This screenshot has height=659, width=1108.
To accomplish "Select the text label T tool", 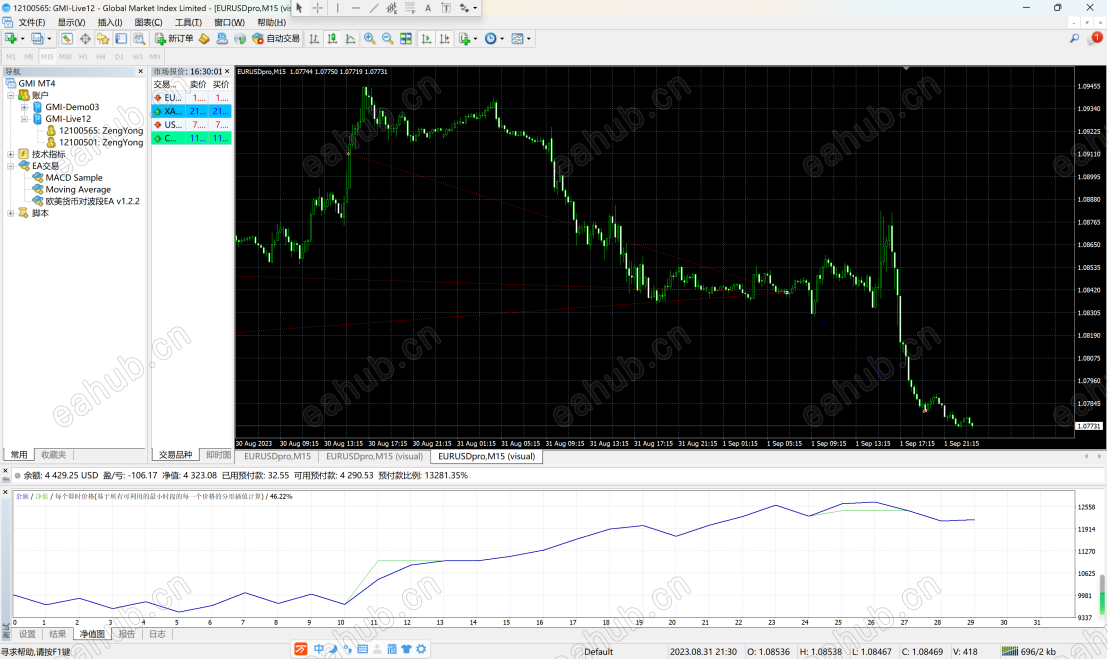I will coord(446,8).
